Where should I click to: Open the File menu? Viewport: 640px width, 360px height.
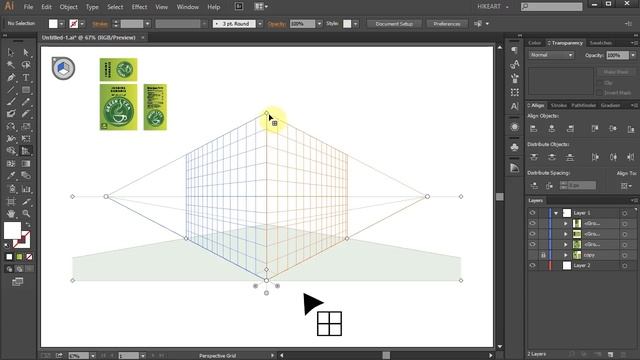coord(28,7)
